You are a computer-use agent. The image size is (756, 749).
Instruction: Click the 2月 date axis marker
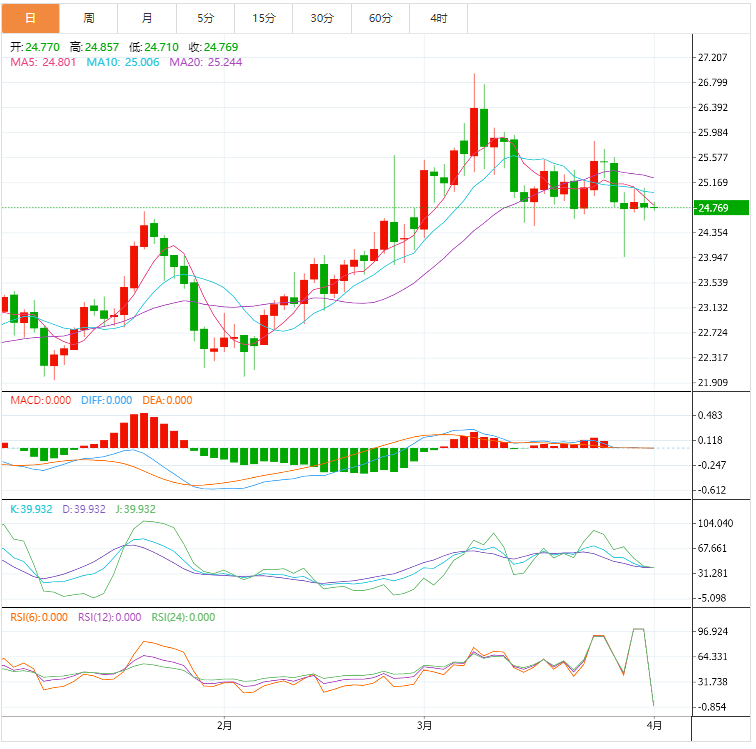click(x=224, y=724)
